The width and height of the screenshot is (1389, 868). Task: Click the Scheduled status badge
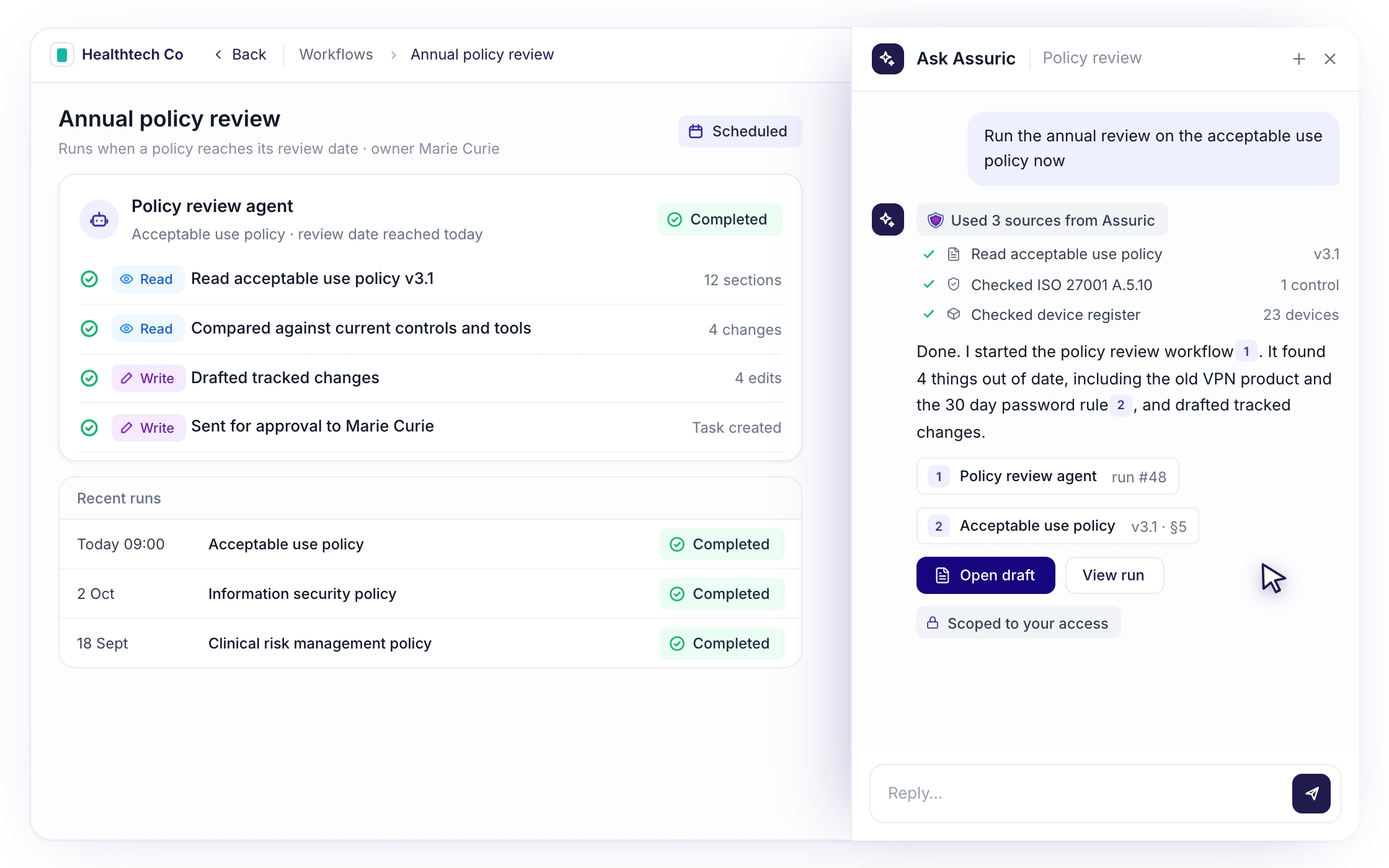740,131
